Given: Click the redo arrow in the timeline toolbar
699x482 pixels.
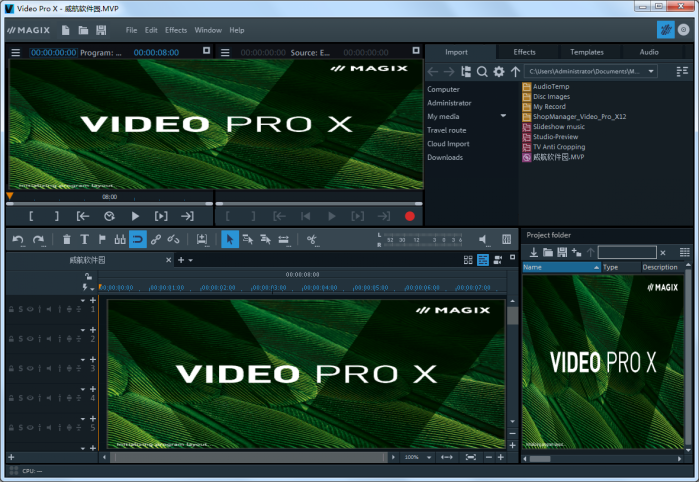Looking at the screenshot, I should [38, 239].
